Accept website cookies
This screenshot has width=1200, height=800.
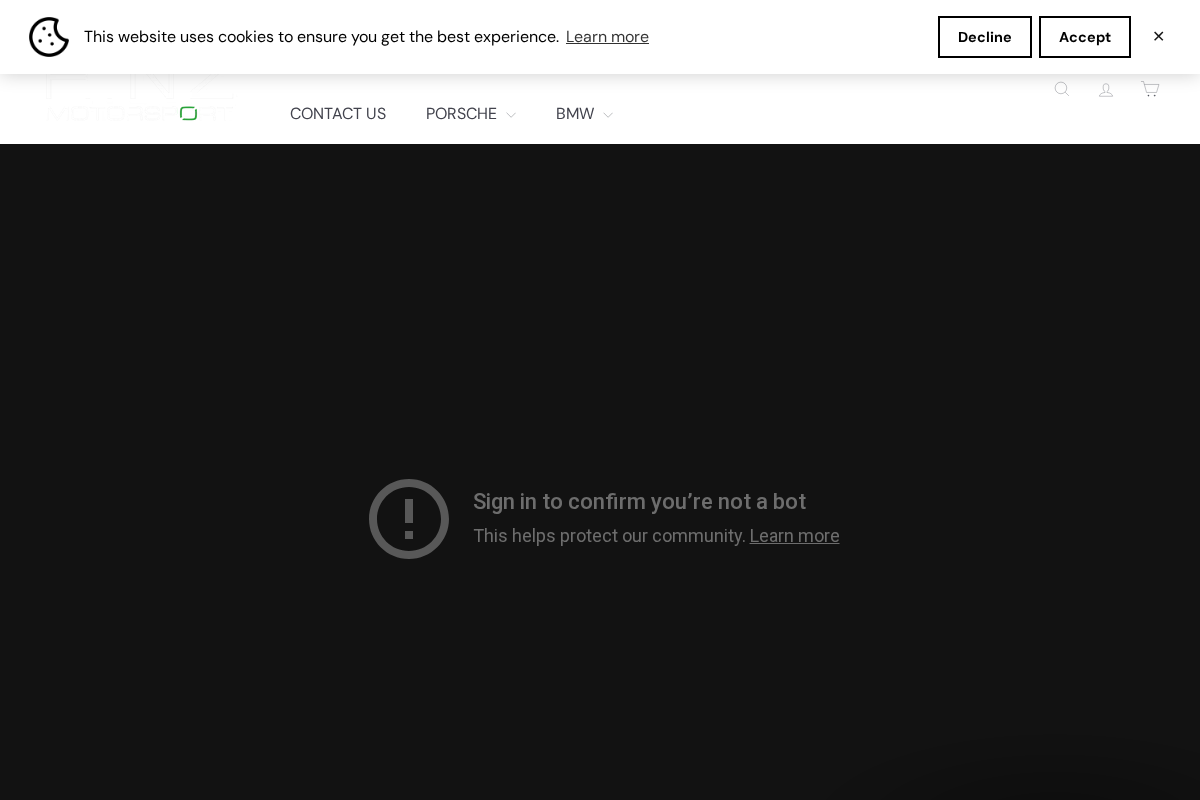click(1085, 37)
